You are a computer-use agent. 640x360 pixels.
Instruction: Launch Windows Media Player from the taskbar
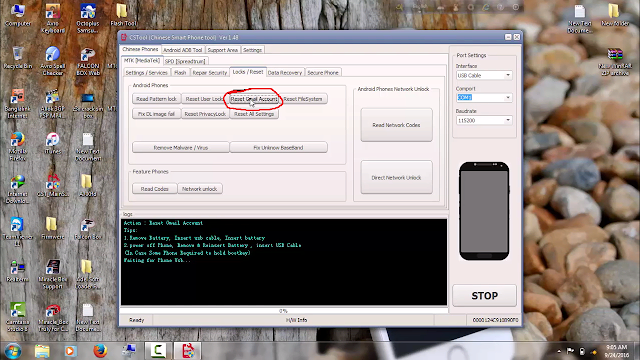70,351
